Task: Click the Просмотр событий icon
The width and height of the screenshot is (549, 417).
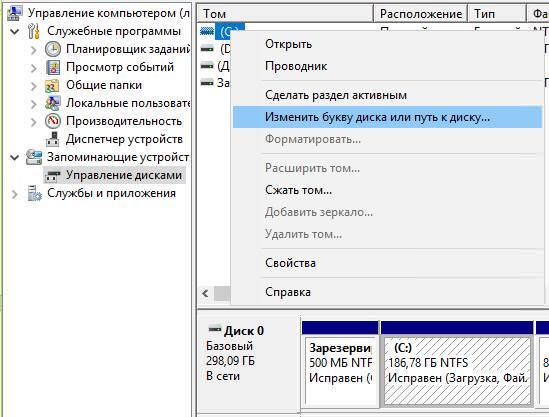Action: (x=53, y=67)
